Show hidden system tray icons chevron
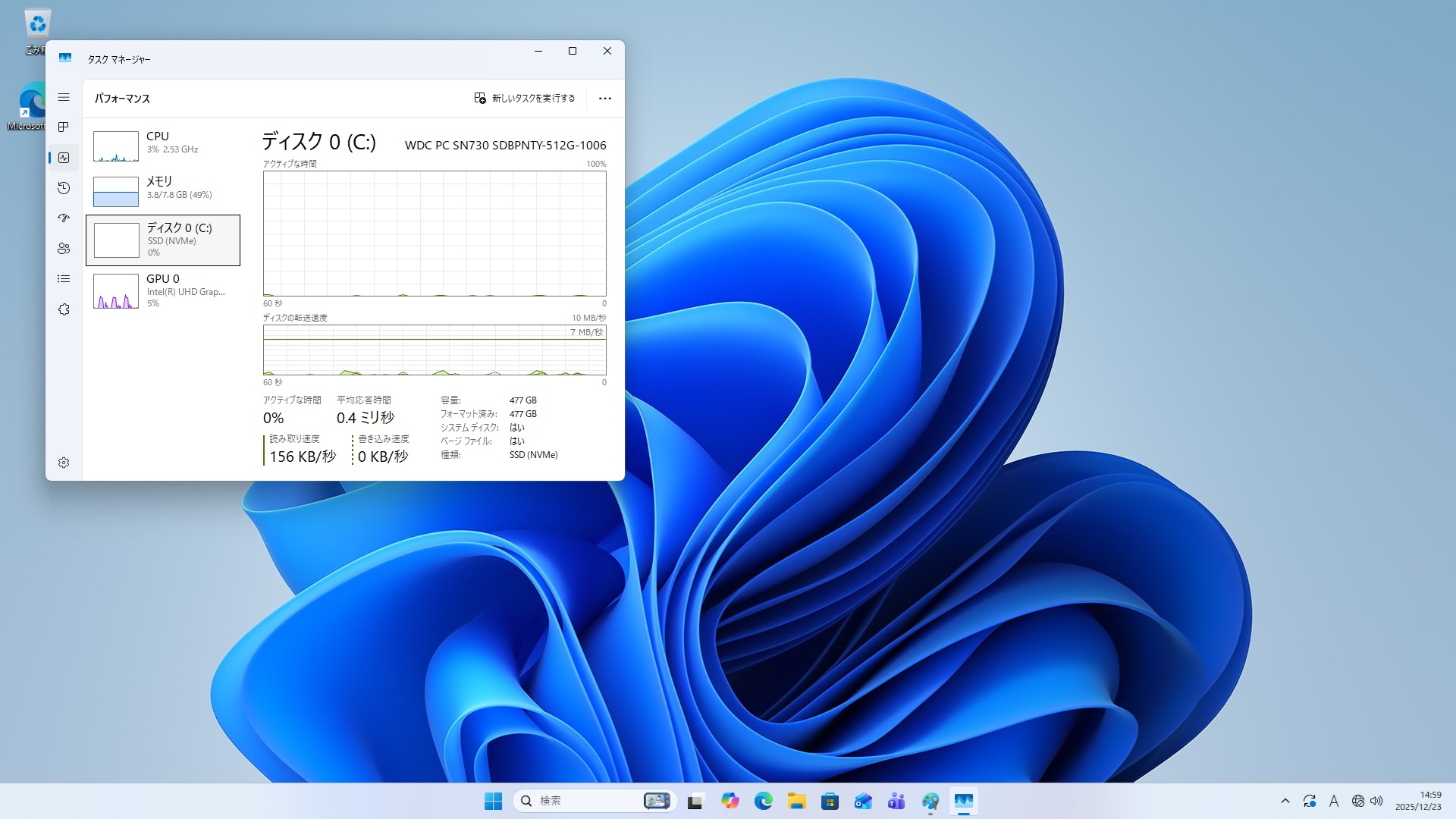The image size is (1456, 819). pyautogui.click(x=1285, y=801)
